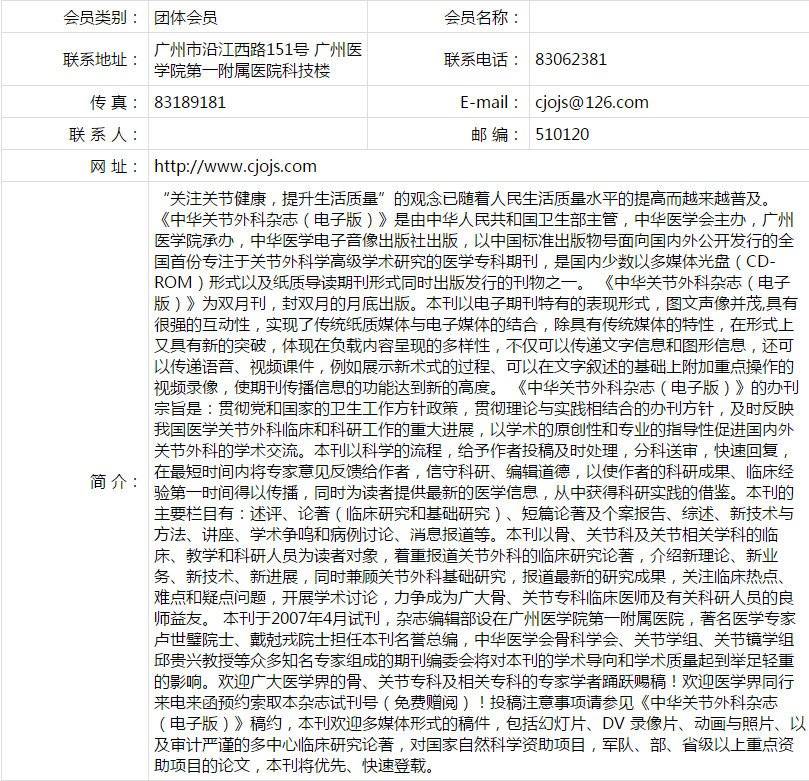Click the line starting 卢世璧院士、戴尅戎院士

coord(474,640)
